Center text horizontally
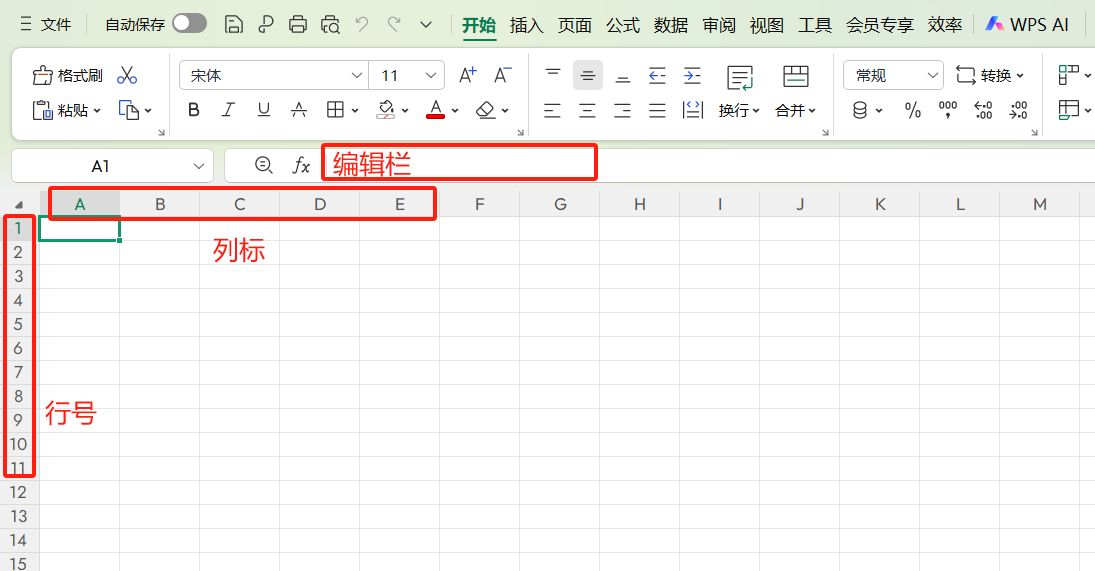This screenshot has width=1095, height=571. point(587,110)
